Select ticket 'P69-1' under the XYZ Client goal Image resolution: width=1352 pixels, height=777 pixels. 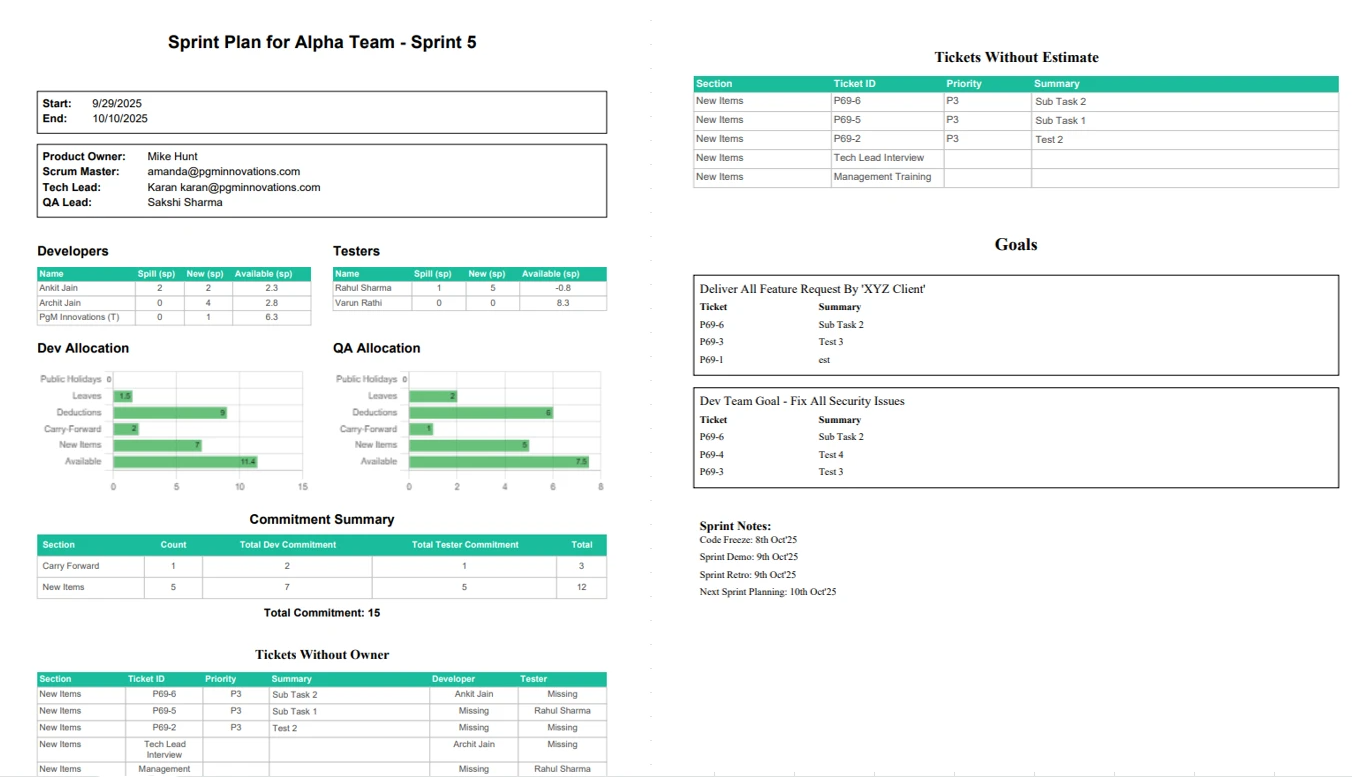click(711, 360)
